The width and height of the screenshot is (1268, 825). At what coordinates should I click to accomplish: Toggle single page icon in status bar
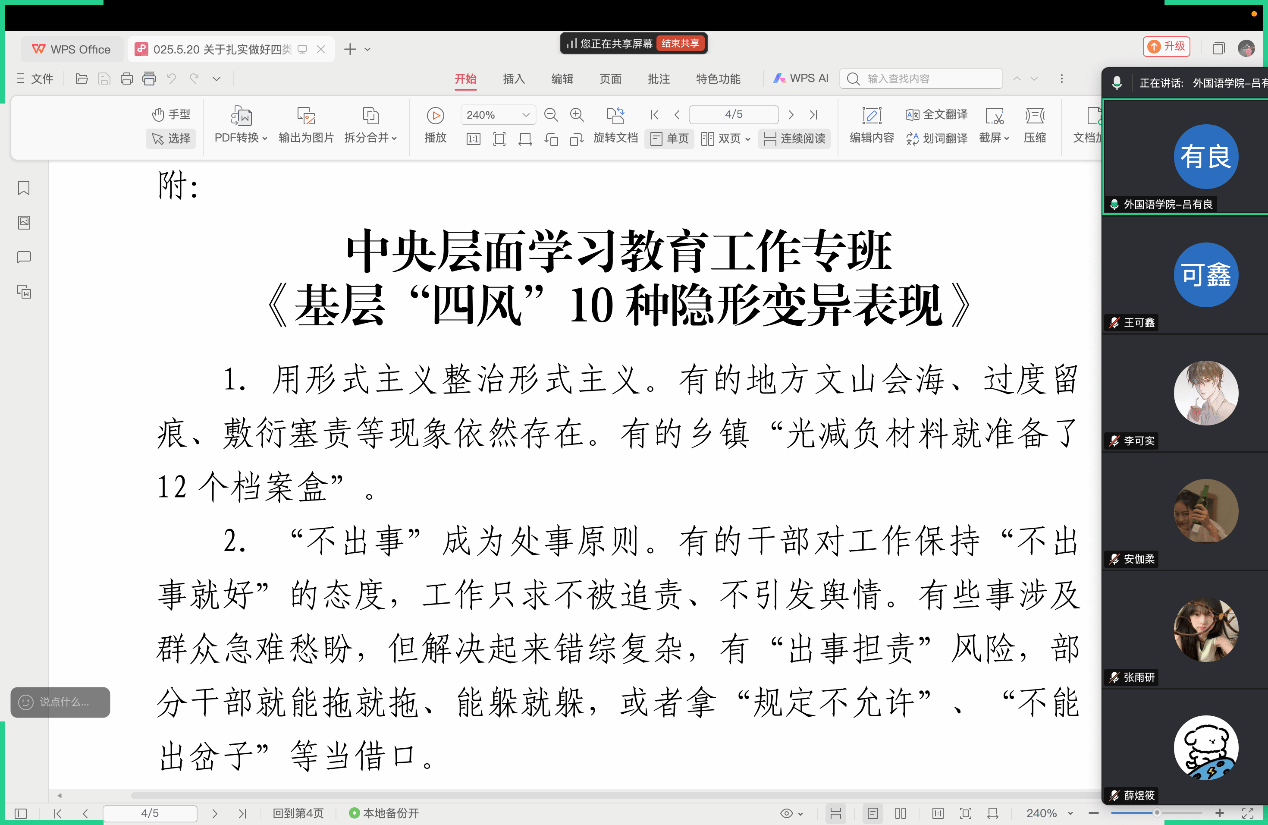click(873, 813)
